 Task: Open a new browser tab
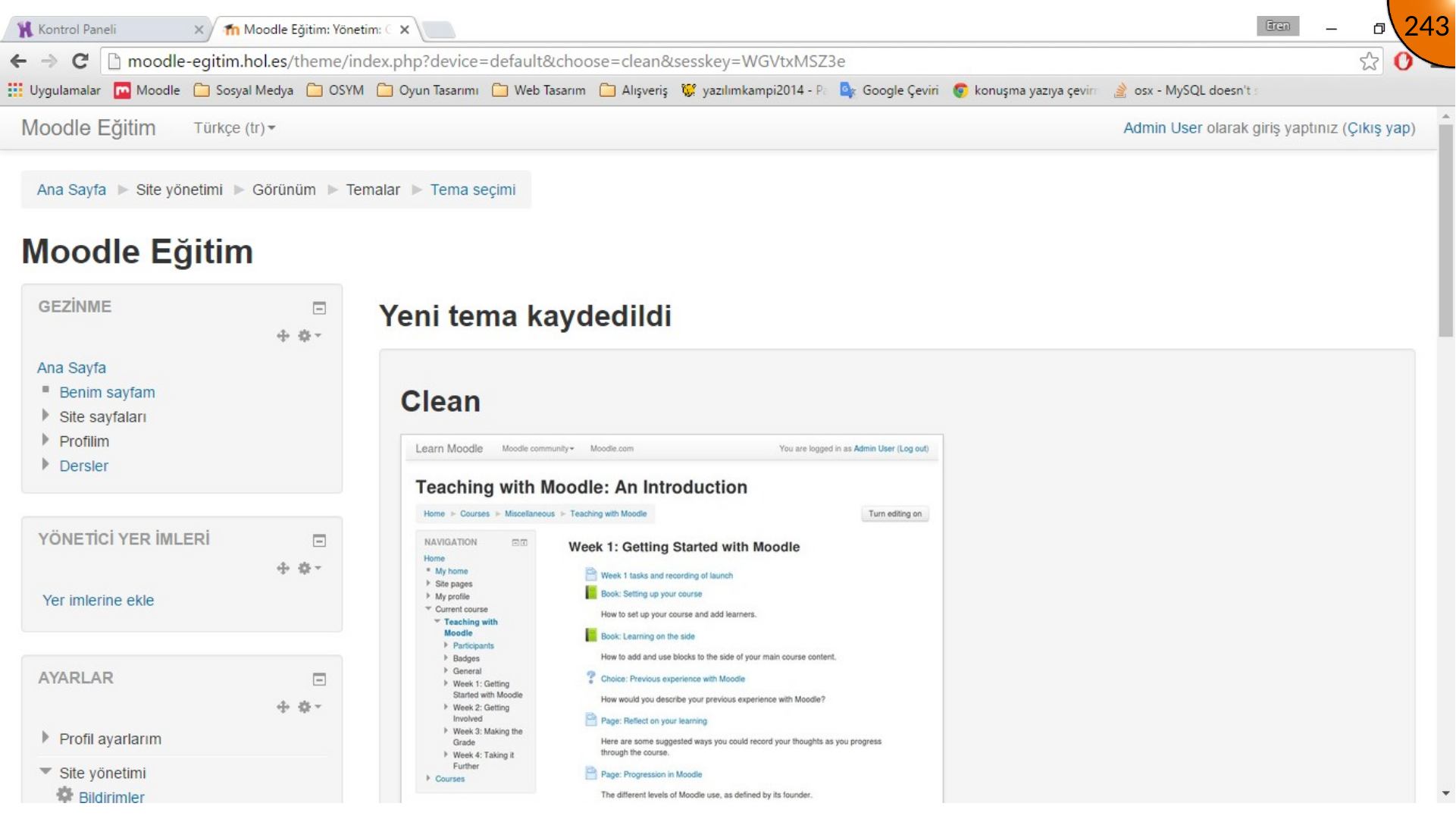[439, 30]
